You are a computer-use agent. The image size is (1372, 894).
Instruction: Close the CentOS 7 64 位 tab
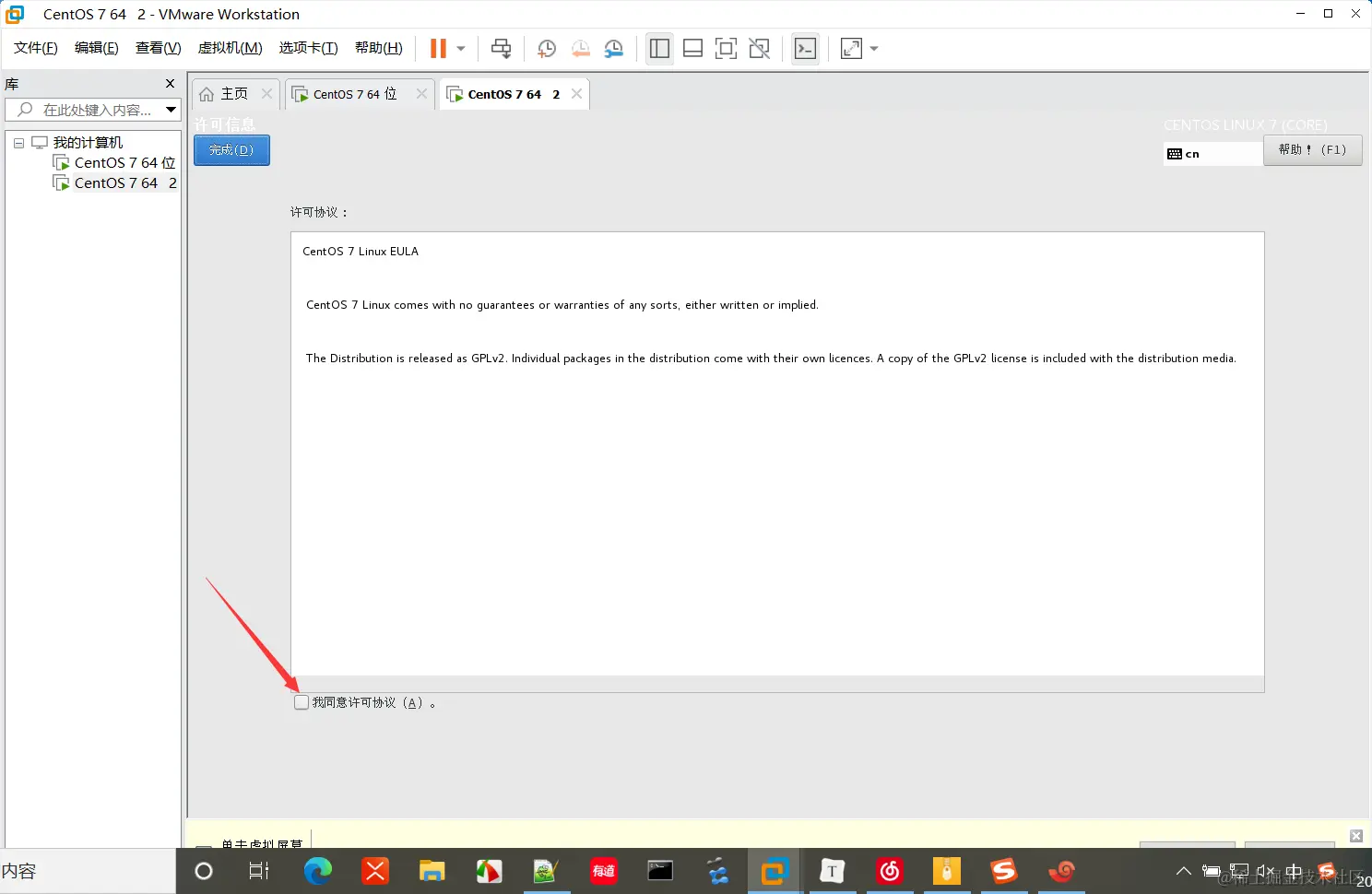point(421,94)
